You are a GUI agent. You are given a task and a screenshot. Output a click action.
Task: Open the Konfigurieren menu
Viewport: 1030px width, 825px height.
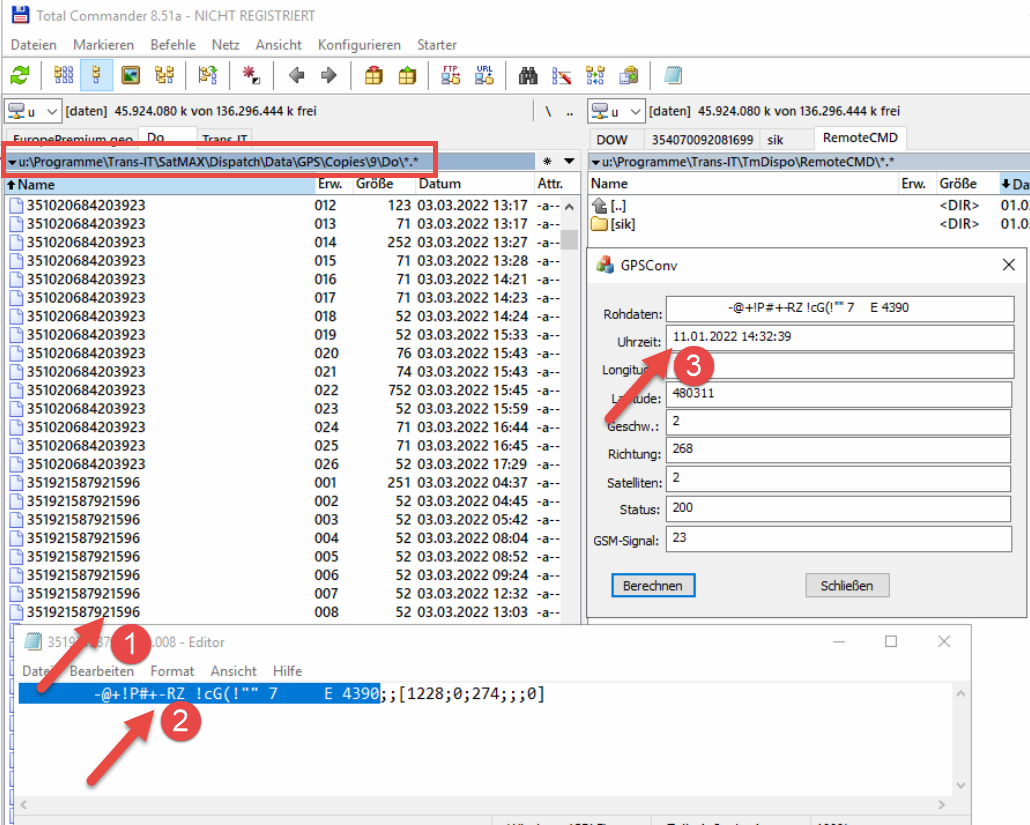click(359, 45)
